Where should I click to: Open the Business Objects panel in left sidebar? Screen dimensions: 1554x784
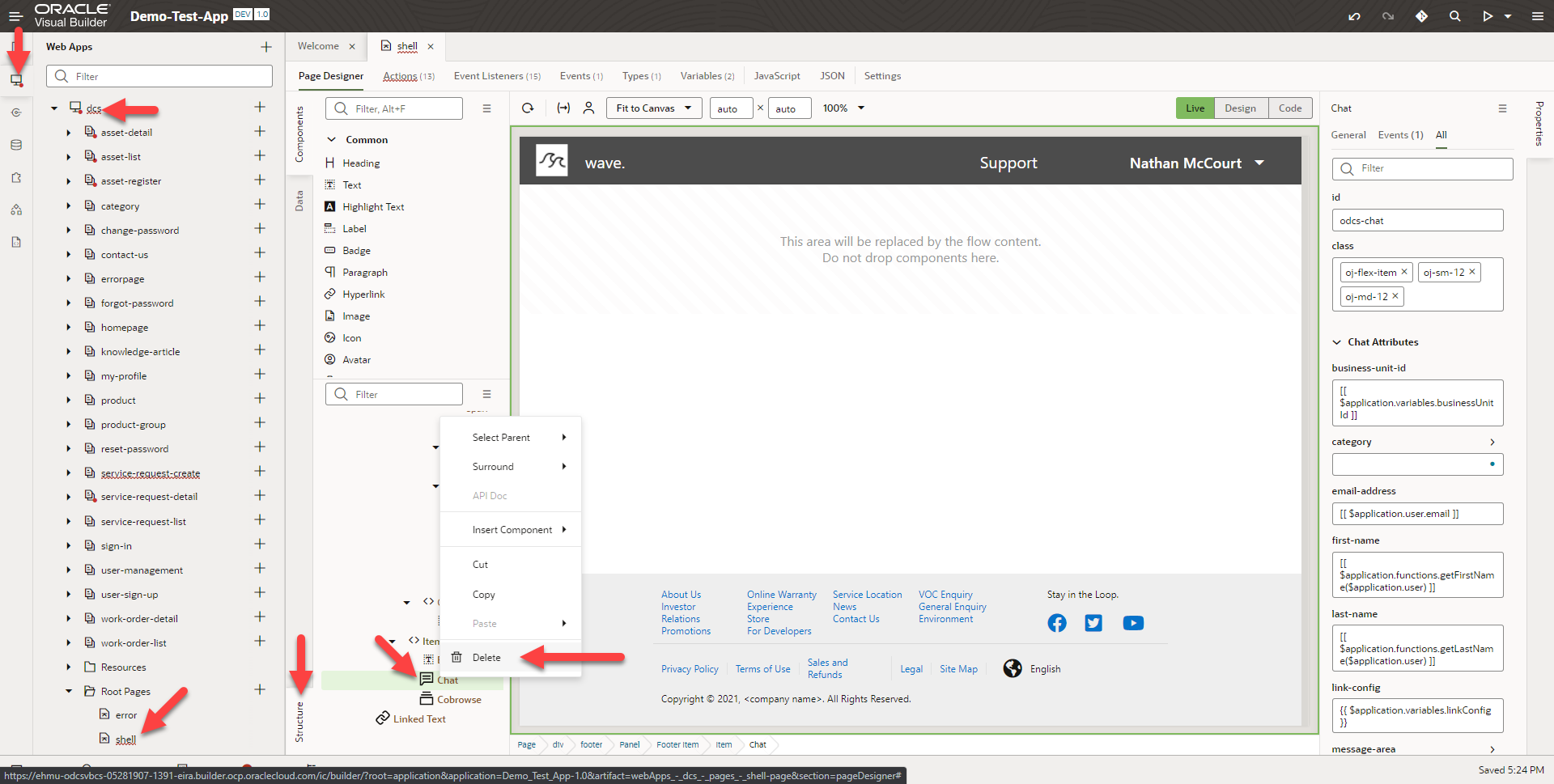click(16, 145)
